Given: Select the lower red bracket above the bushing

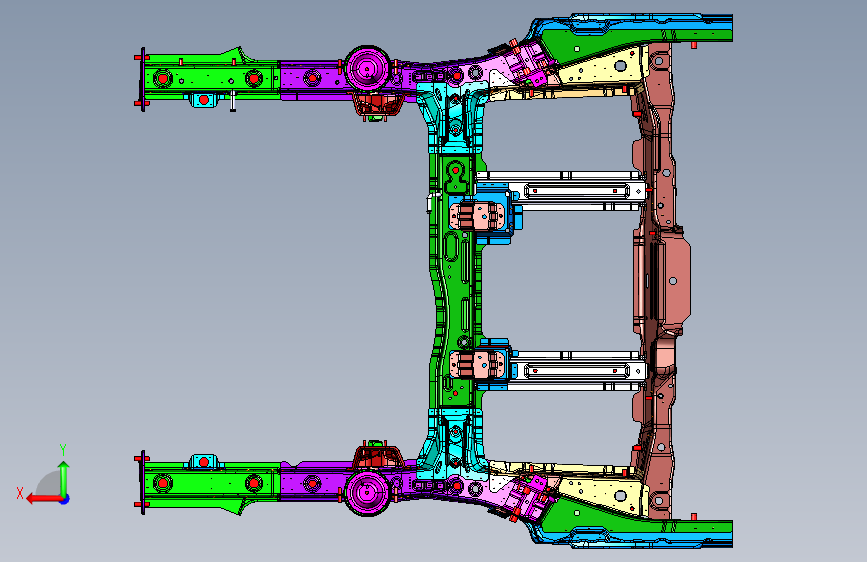Looking at the screenshot, I should pyautogui.click(x=377, y=456).
